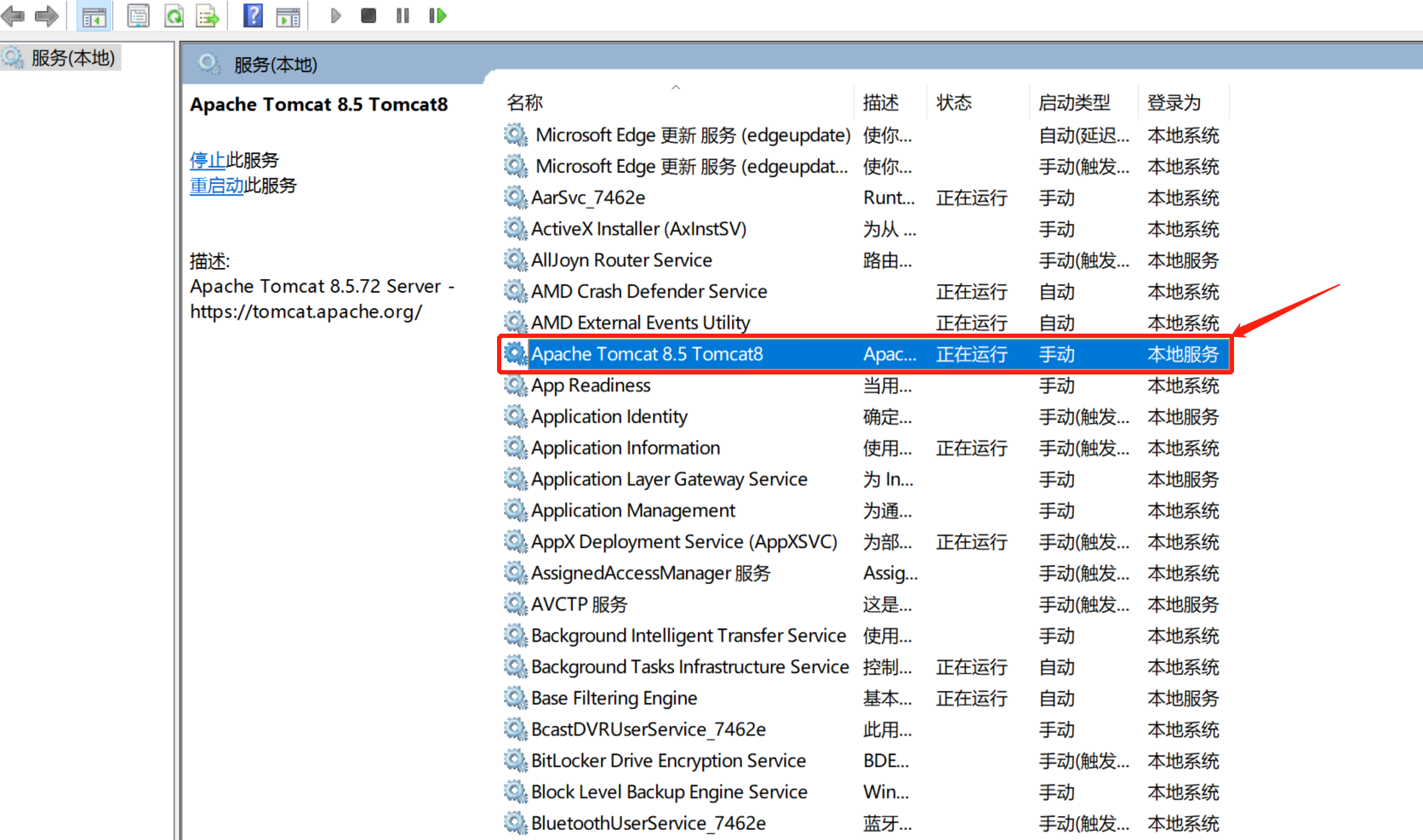
Task: Click 停止 link to stop the service
Action: point(208,160)
